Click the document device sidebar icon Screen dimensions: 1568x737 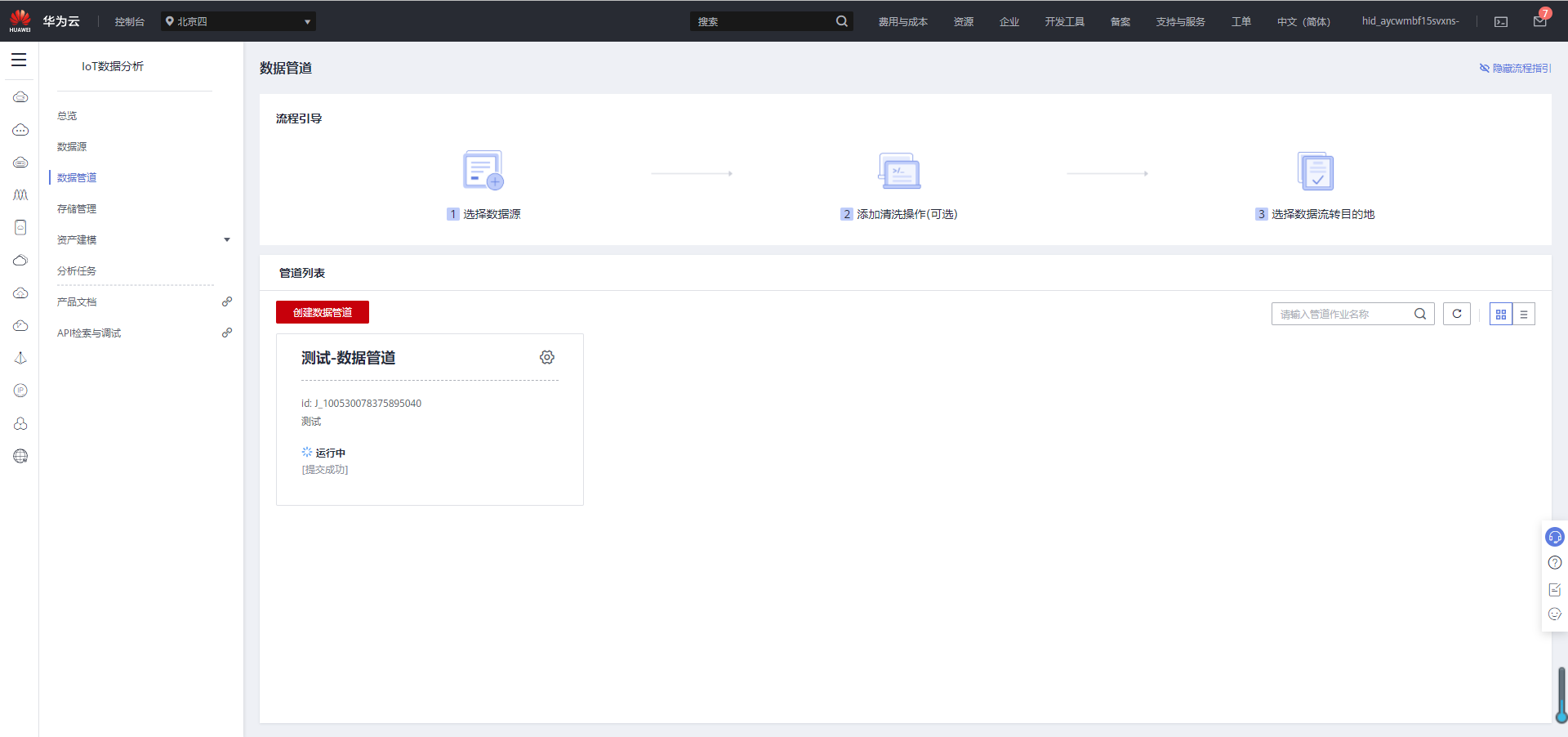click(20, 227)
